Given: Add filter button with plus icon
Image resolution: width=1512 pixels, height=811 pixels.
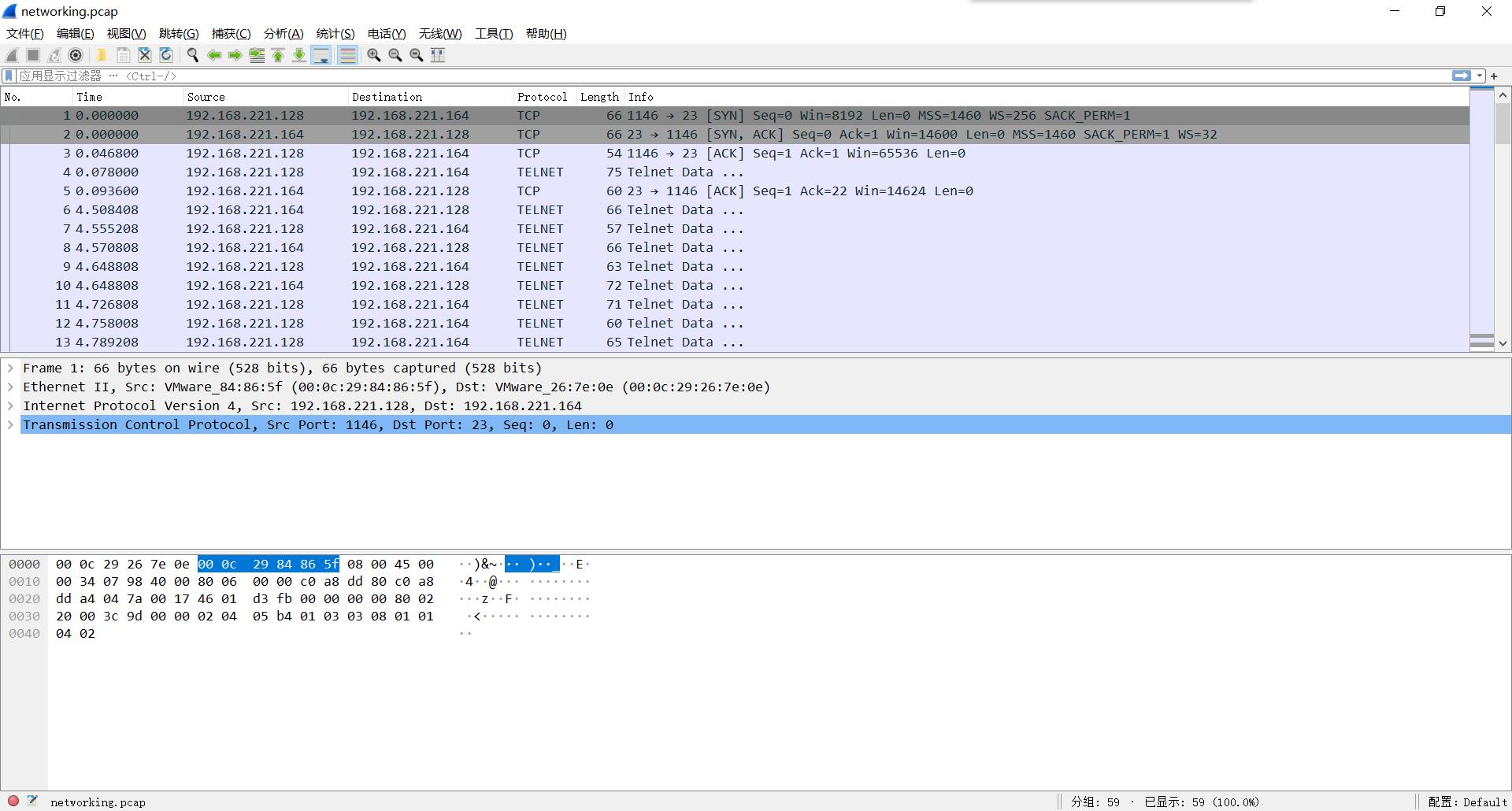Looking at the screenshot, I should 1494,76.
